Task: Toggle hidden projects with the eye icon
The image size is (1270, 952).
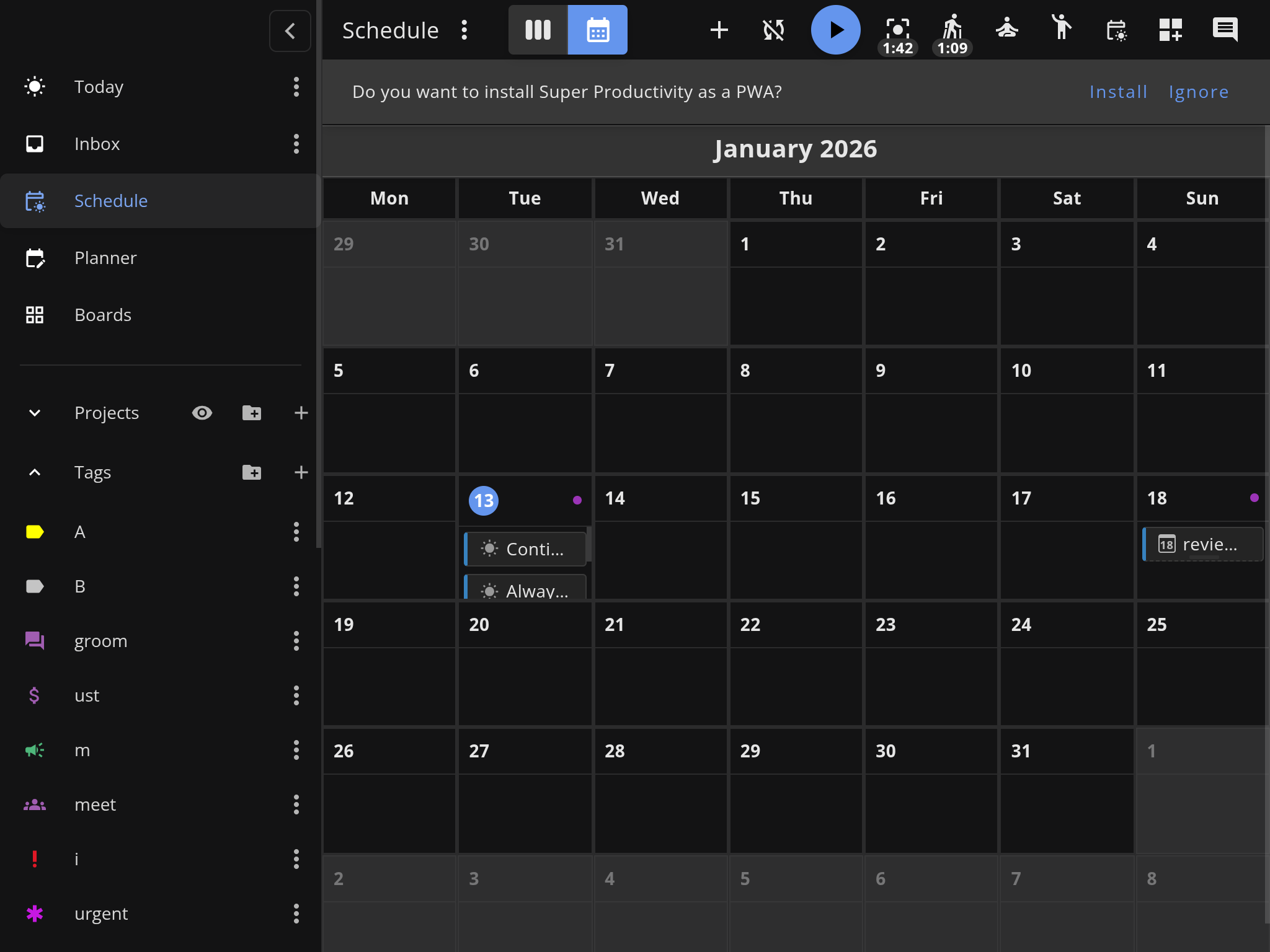Action: pos(202,413)
